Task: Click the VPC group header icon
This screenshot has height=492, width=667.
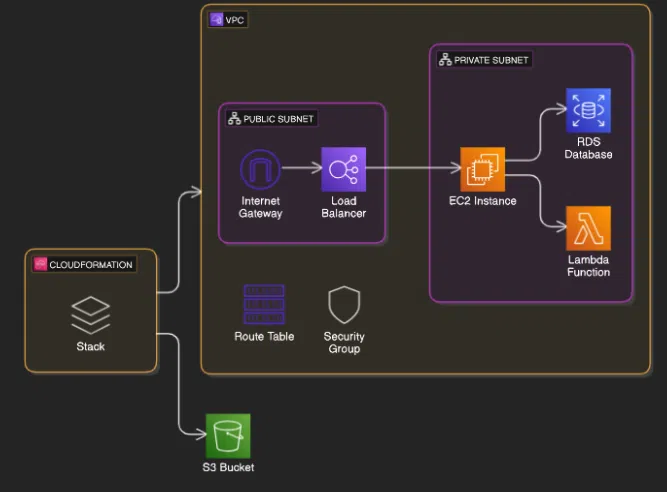Action: point(217,20)
